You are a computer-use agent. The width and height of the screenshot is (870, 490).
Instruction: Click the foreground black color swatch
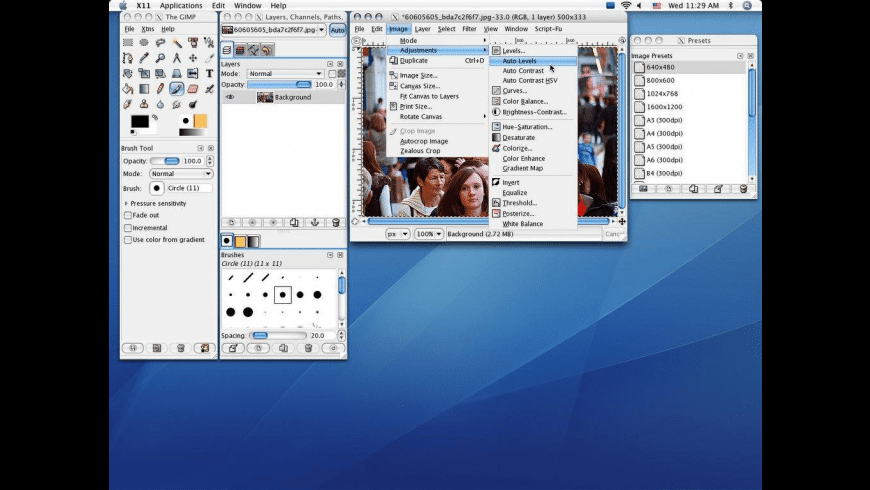point(139,122)
